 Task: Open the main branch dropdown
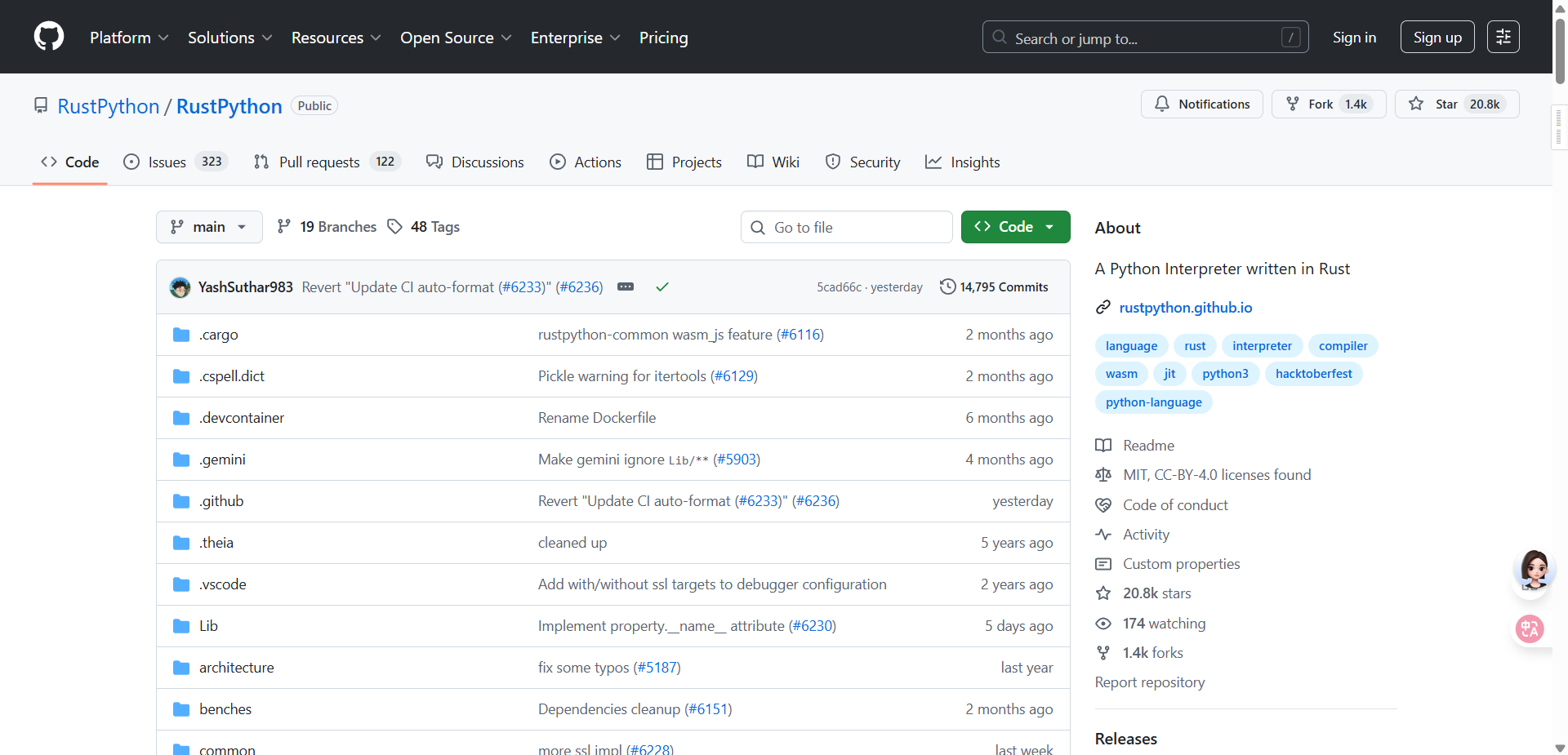(209, 227)
